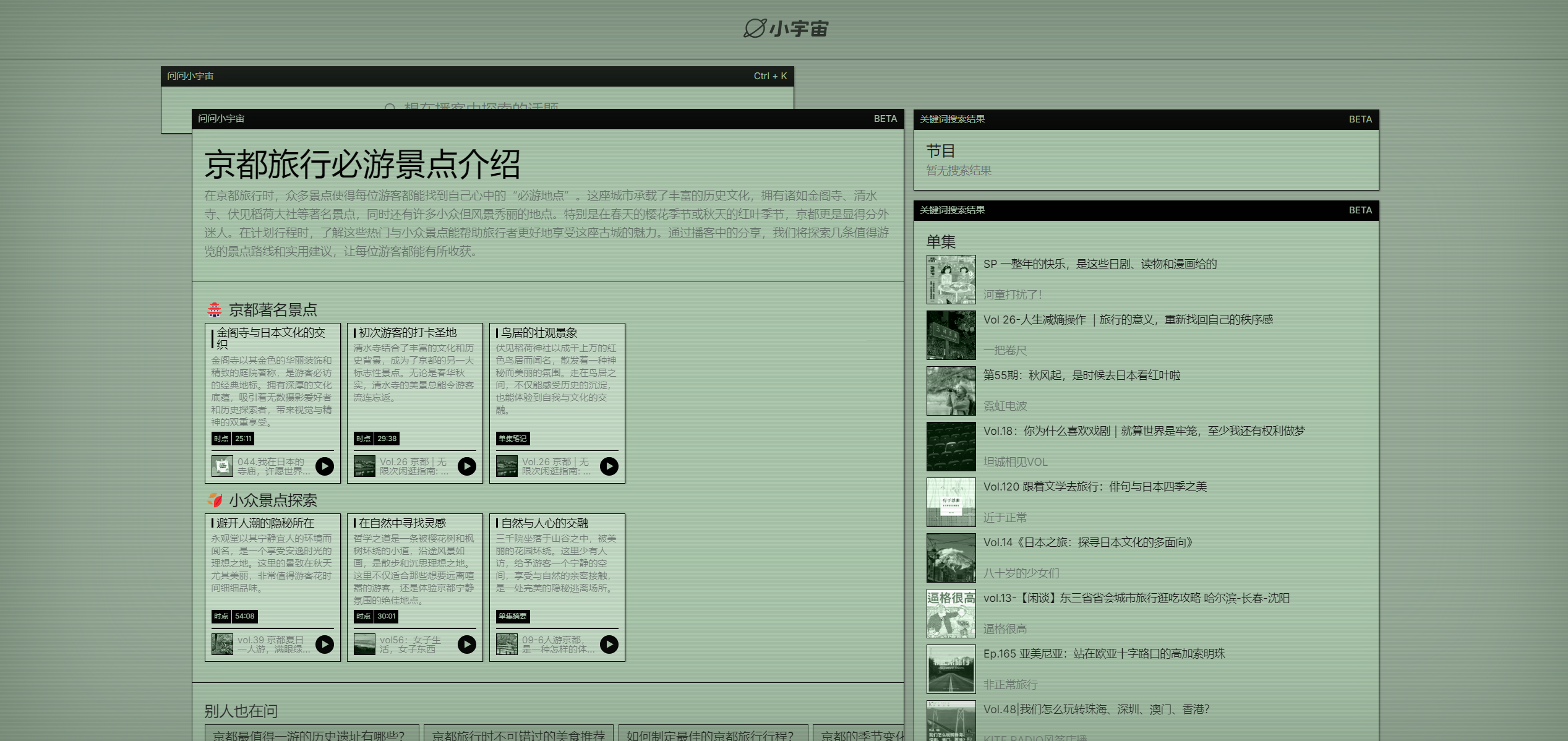
Task: Open episode 第55期：秋风起，是时候去日本看红叶啦
Action: pyautogui.click(x=1082, y=375)
